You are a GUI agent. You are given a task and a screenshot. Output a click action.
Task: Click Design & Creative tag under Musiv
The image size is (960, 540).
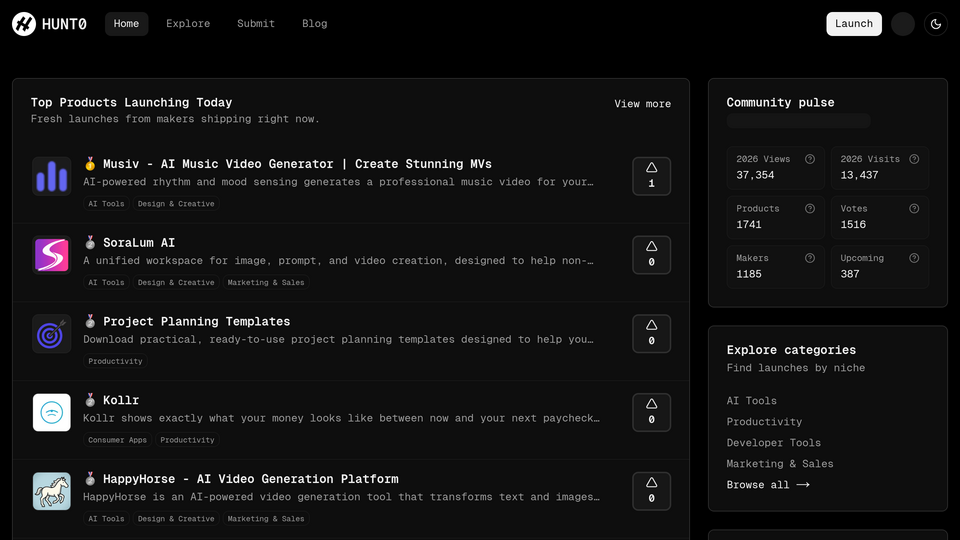point(176,204)
